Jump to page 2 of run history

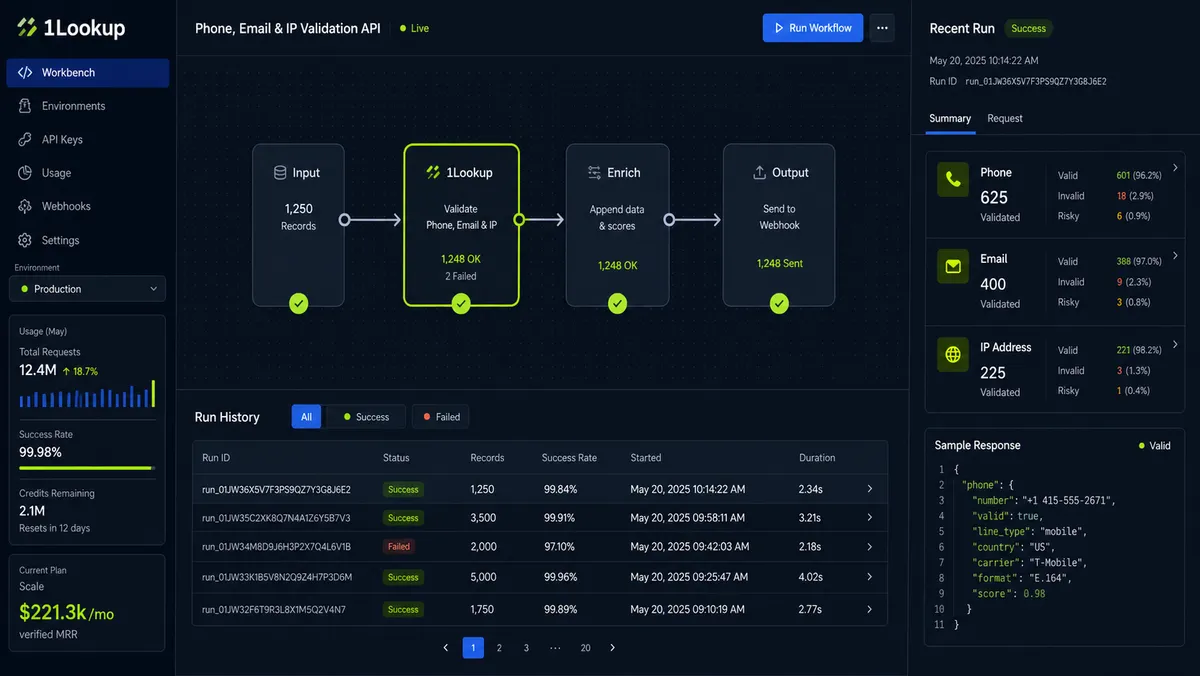(499, 648)
